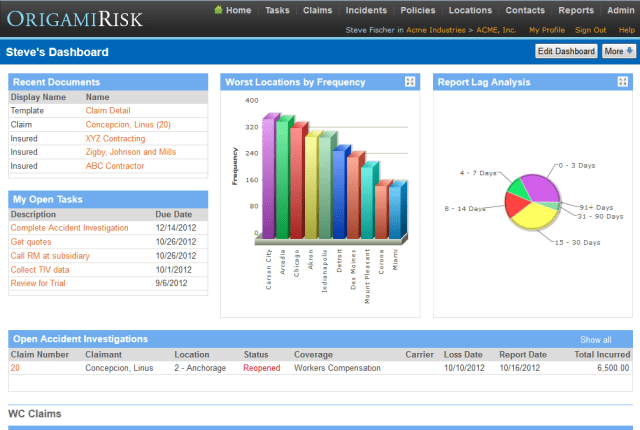Open the More dropdown arrow button
This screenshot has height=430, width=640.
(x=619, y=51)
